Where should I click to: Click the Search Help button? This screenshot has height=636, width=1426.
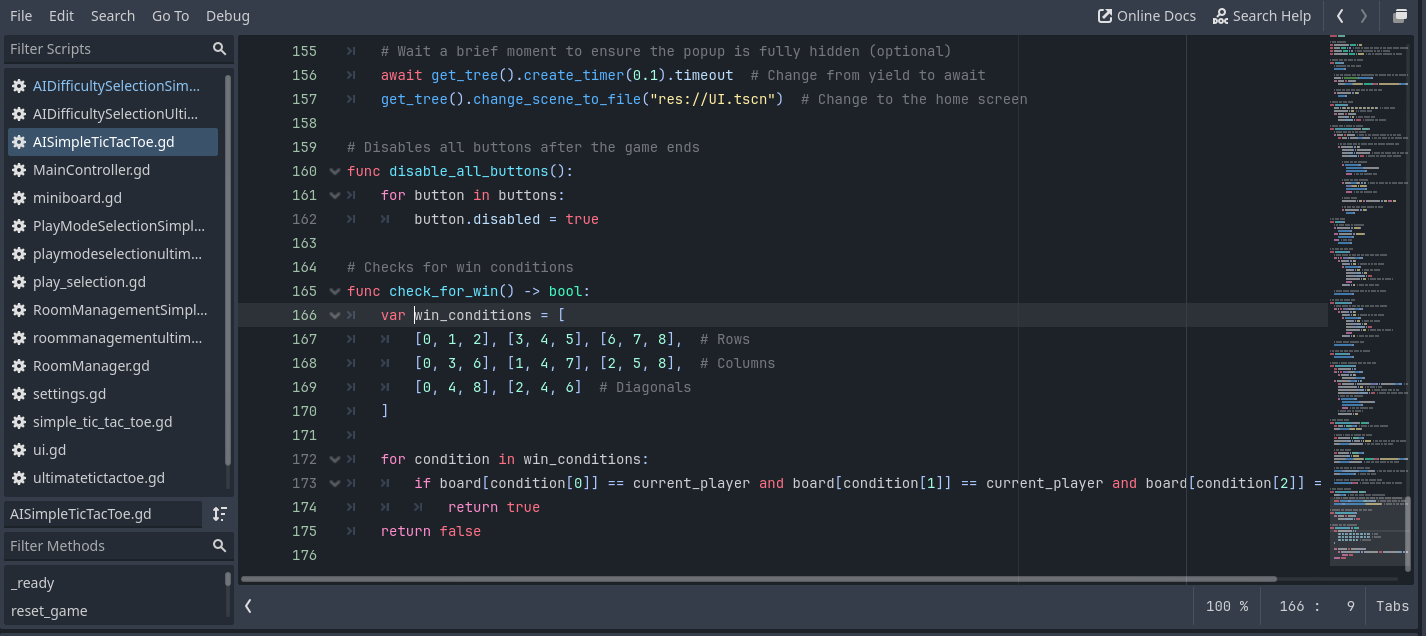point(1261,16)
